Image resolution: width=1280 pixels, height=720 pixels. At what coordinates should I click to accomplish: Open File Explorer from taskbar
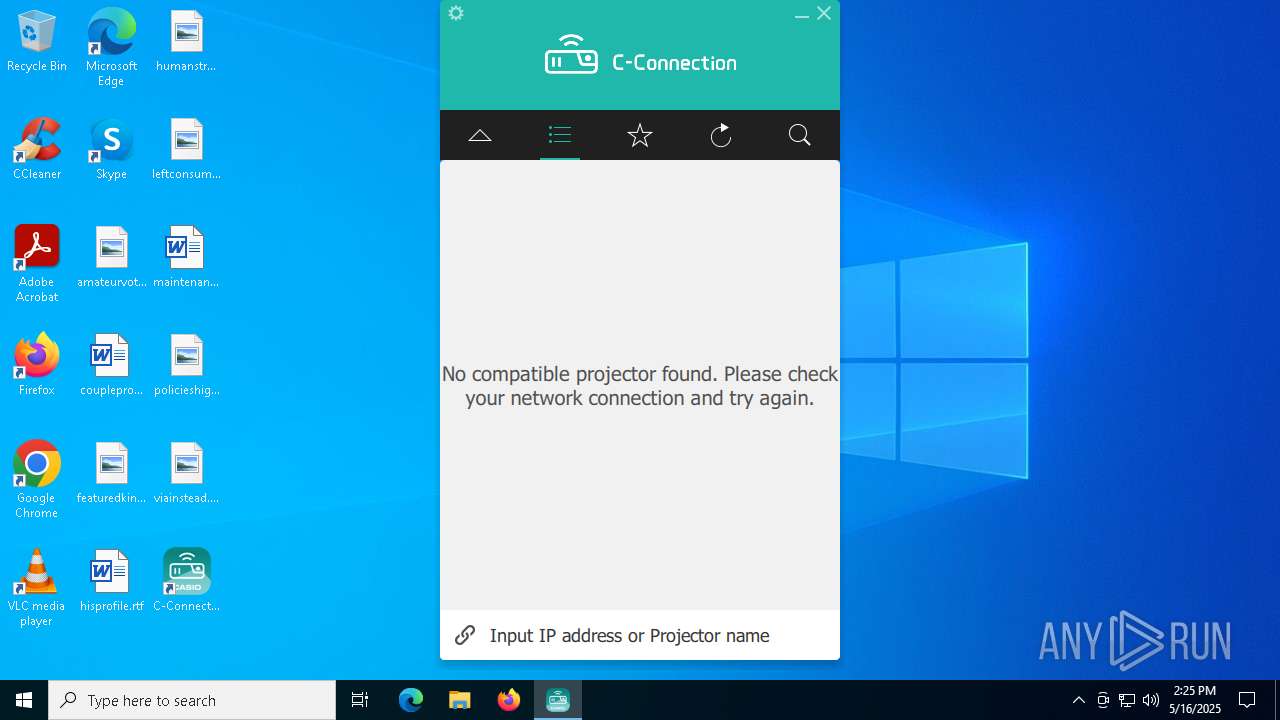(459, 700)
